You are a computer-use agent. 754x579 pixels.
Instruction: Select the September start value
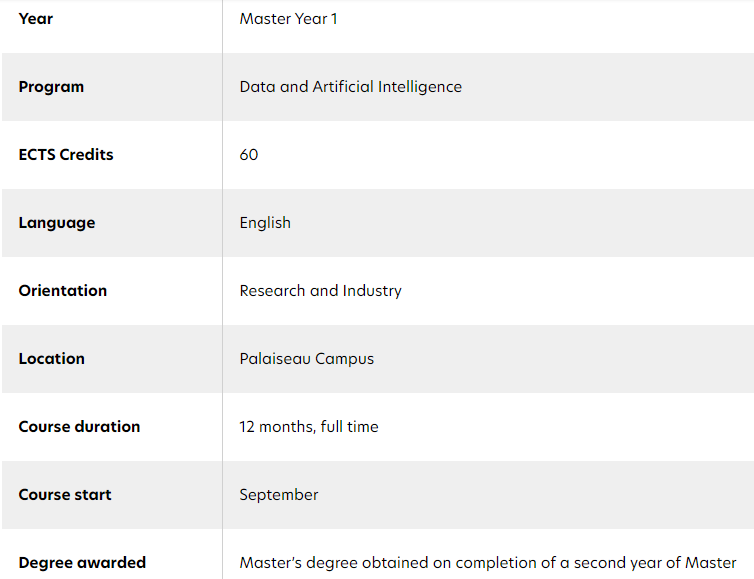click(x=279, y=495)
